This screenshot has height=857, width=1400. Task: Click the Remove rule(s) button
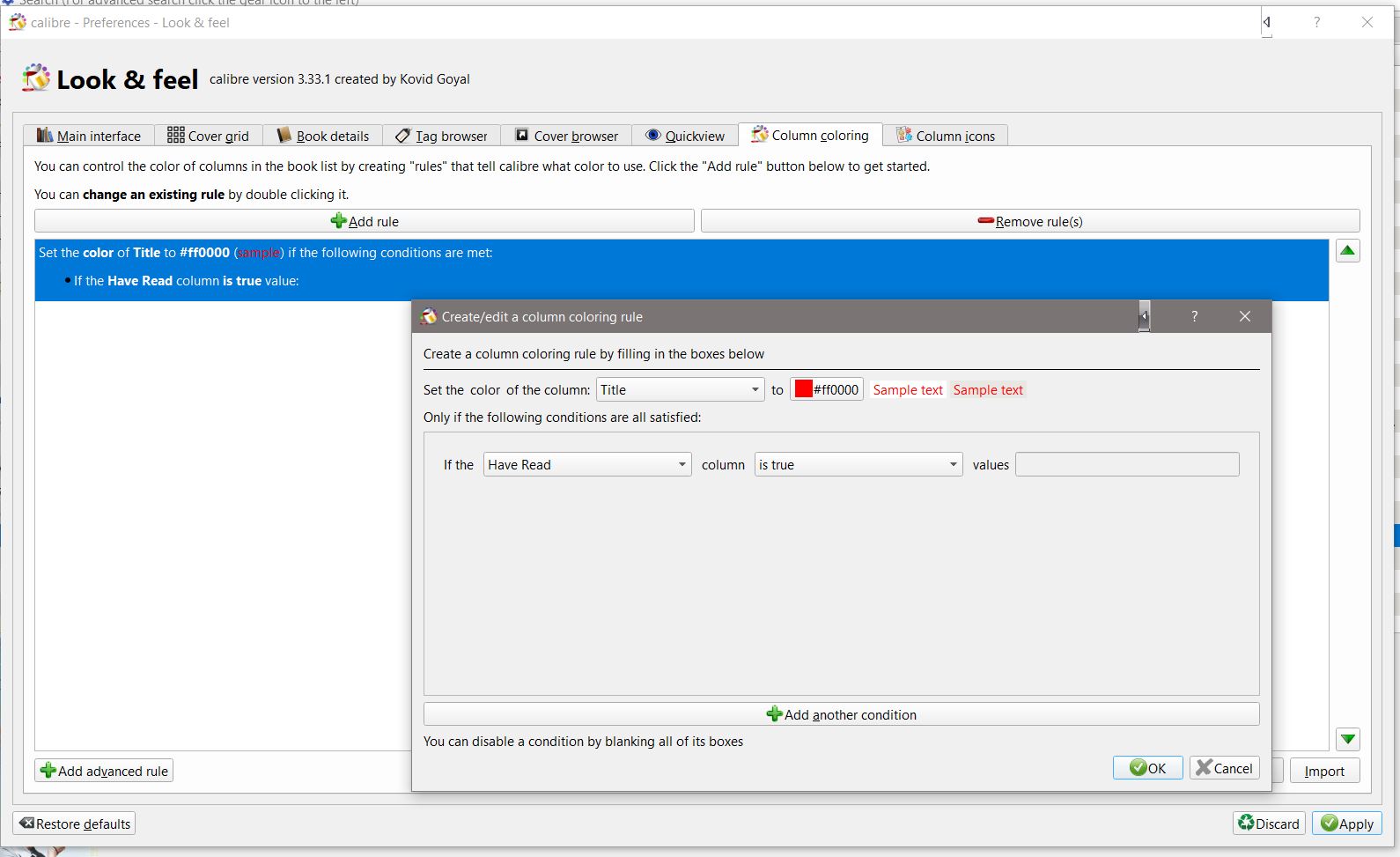click(x=1030, y=221)
